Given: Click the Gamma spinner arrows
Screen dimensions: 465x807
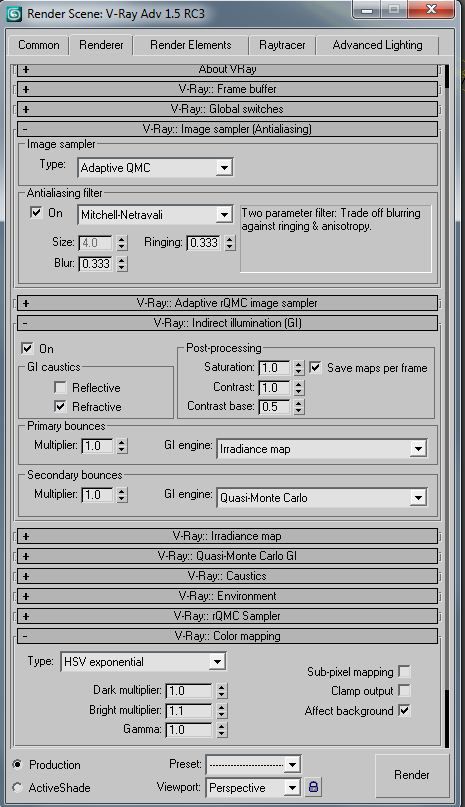Looking at the screenshot, I should pyautogui.click(x=221, y=730).
